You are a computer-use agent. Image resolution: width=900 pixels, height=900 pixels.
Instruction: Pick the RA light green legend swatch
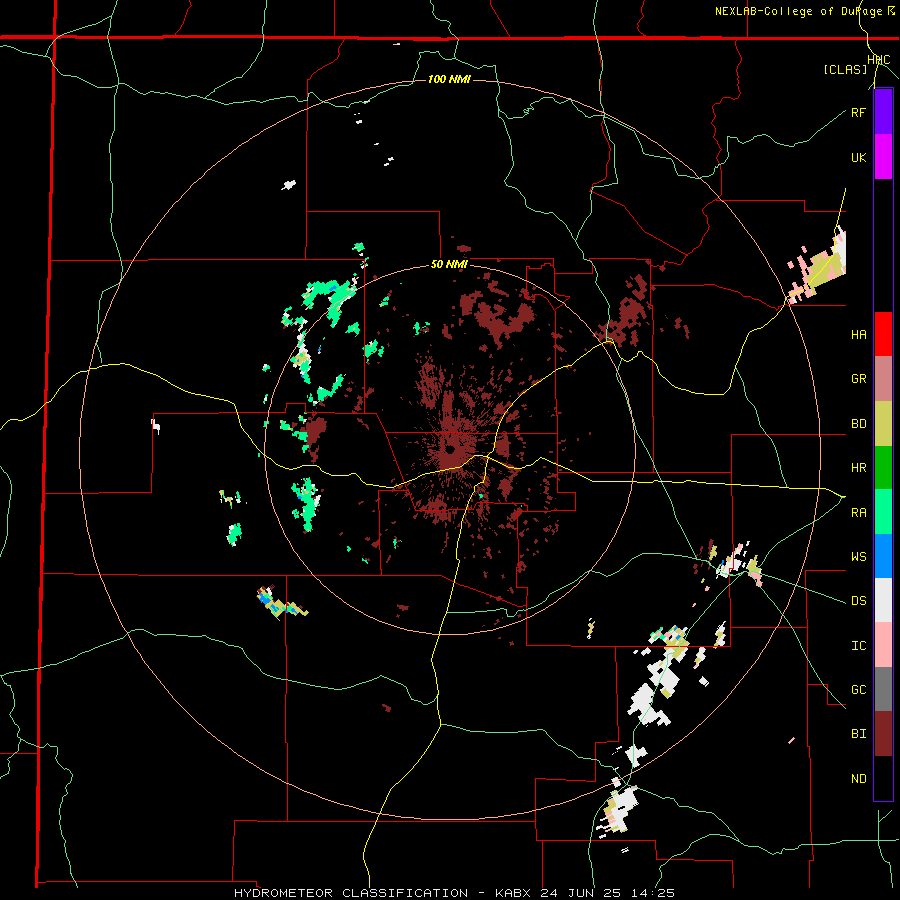tap(883, 512)
